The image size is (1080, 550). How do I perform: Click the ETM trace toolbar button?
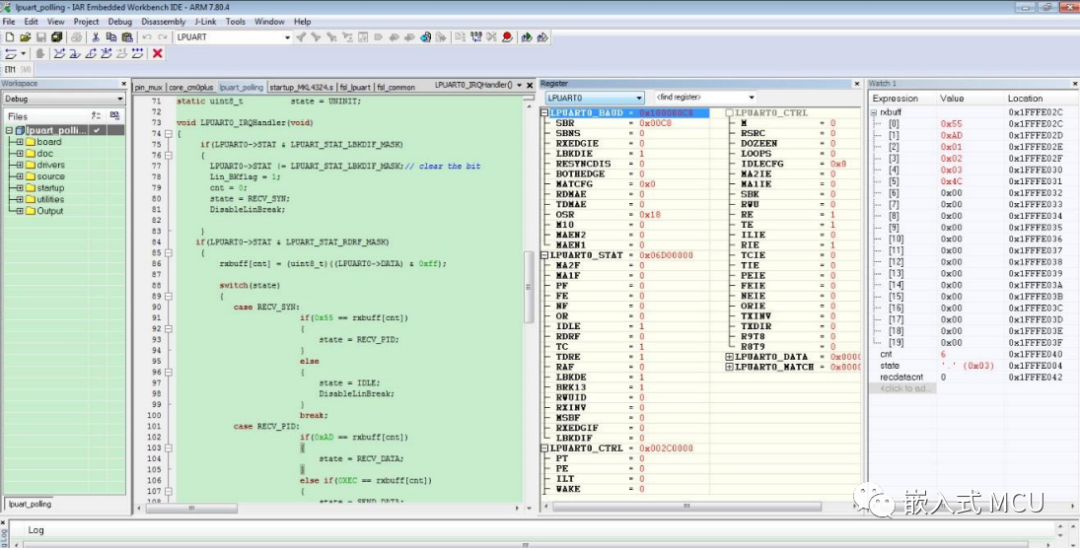coord(10,70)
